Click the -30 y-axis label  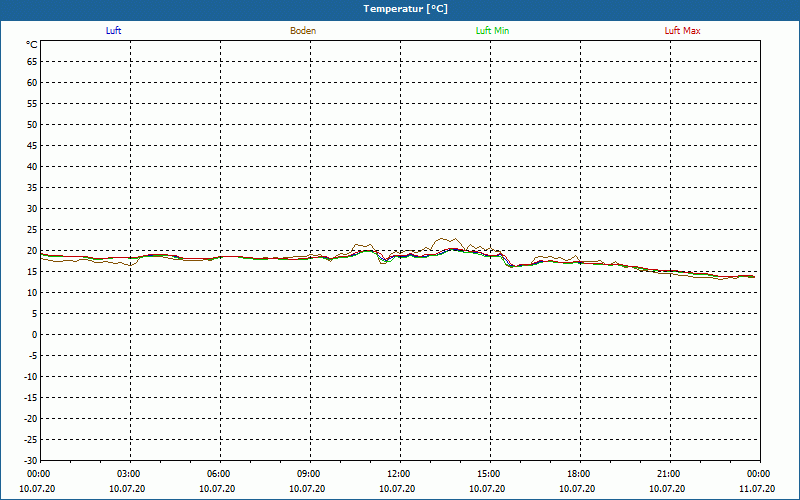coord(31,461)
